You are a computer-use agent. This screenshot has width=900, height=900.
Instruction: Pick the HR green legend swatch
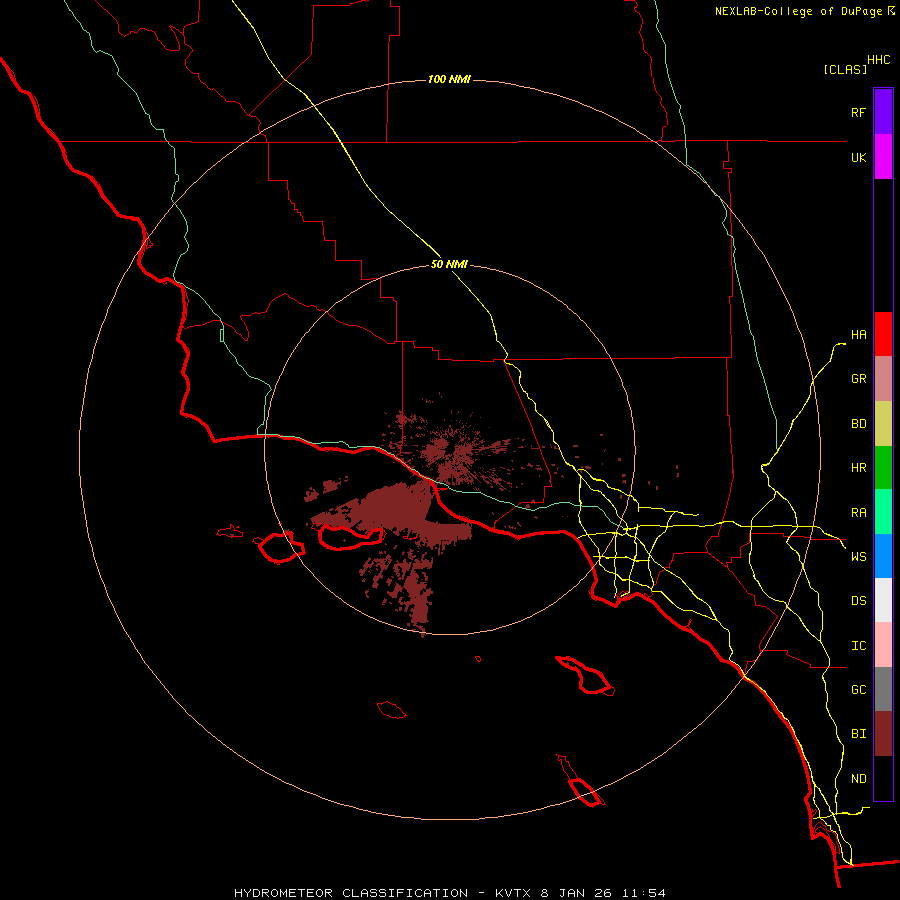(883, 468)
